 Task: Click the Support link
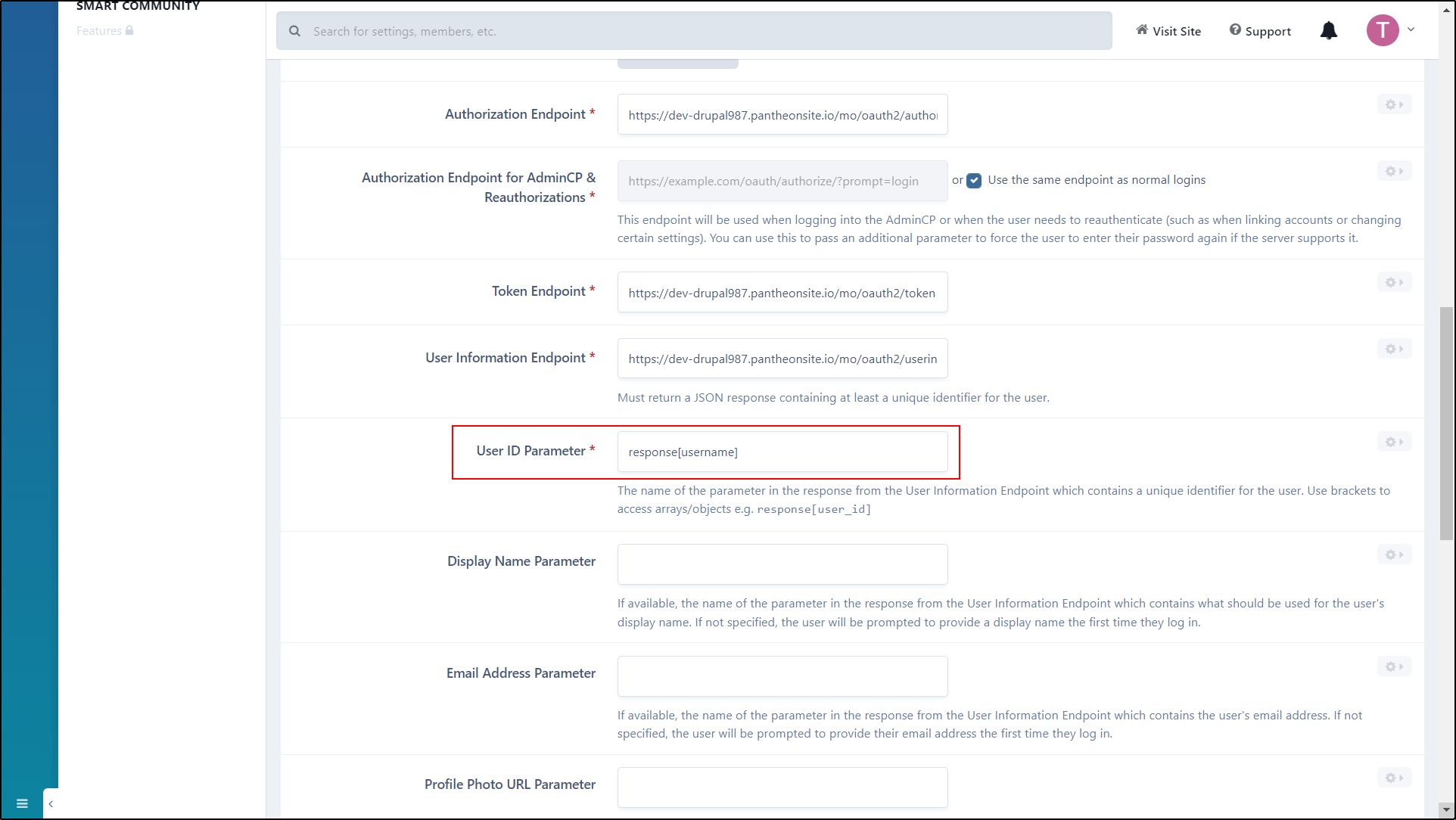click(x=1268, y=31)
